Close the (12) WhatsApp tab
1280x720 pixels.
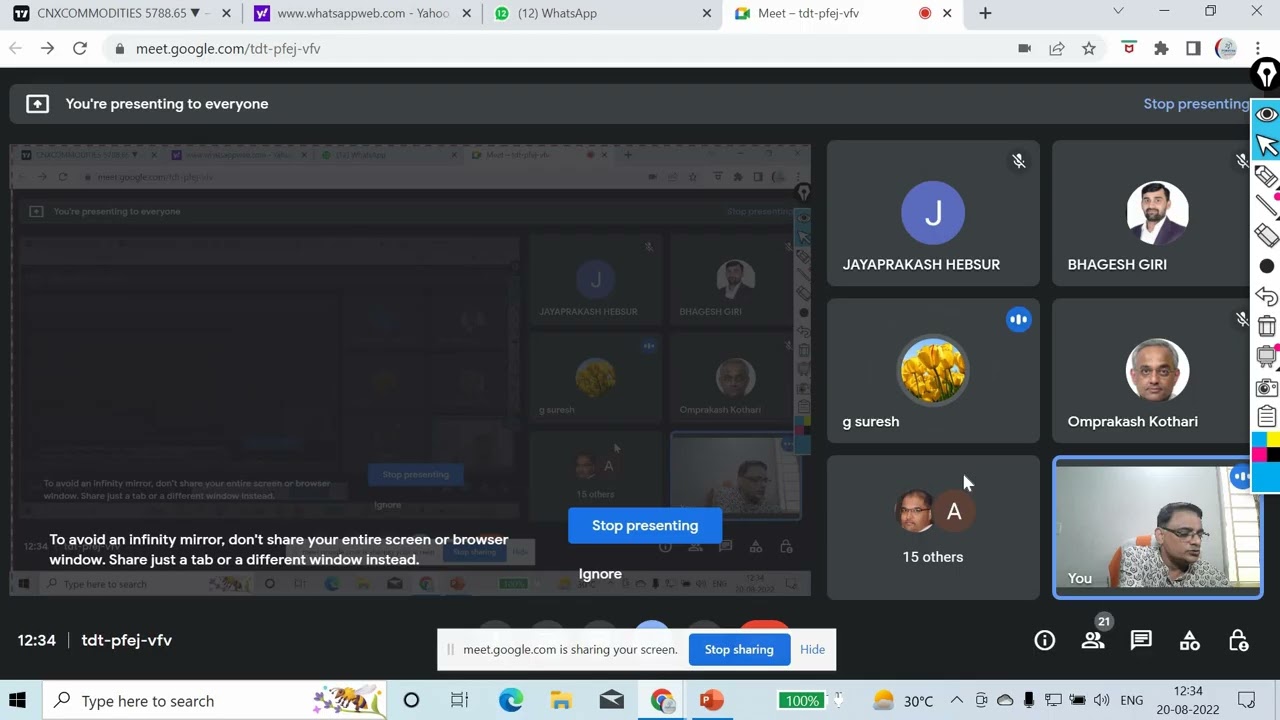click(x=707, y=13)
